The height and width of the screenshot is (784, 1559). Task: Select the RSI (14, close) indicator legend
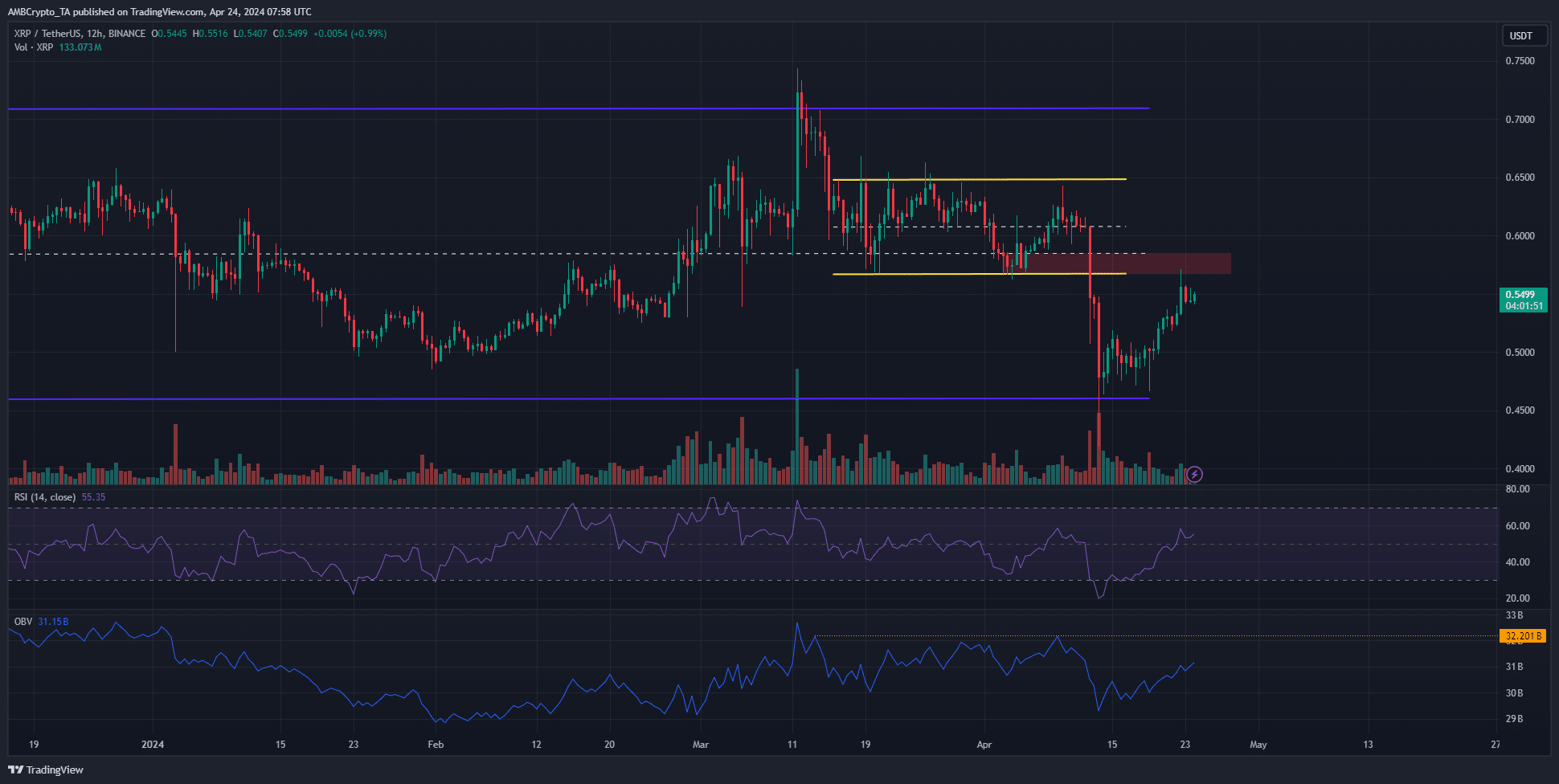(x=45, y=497)
